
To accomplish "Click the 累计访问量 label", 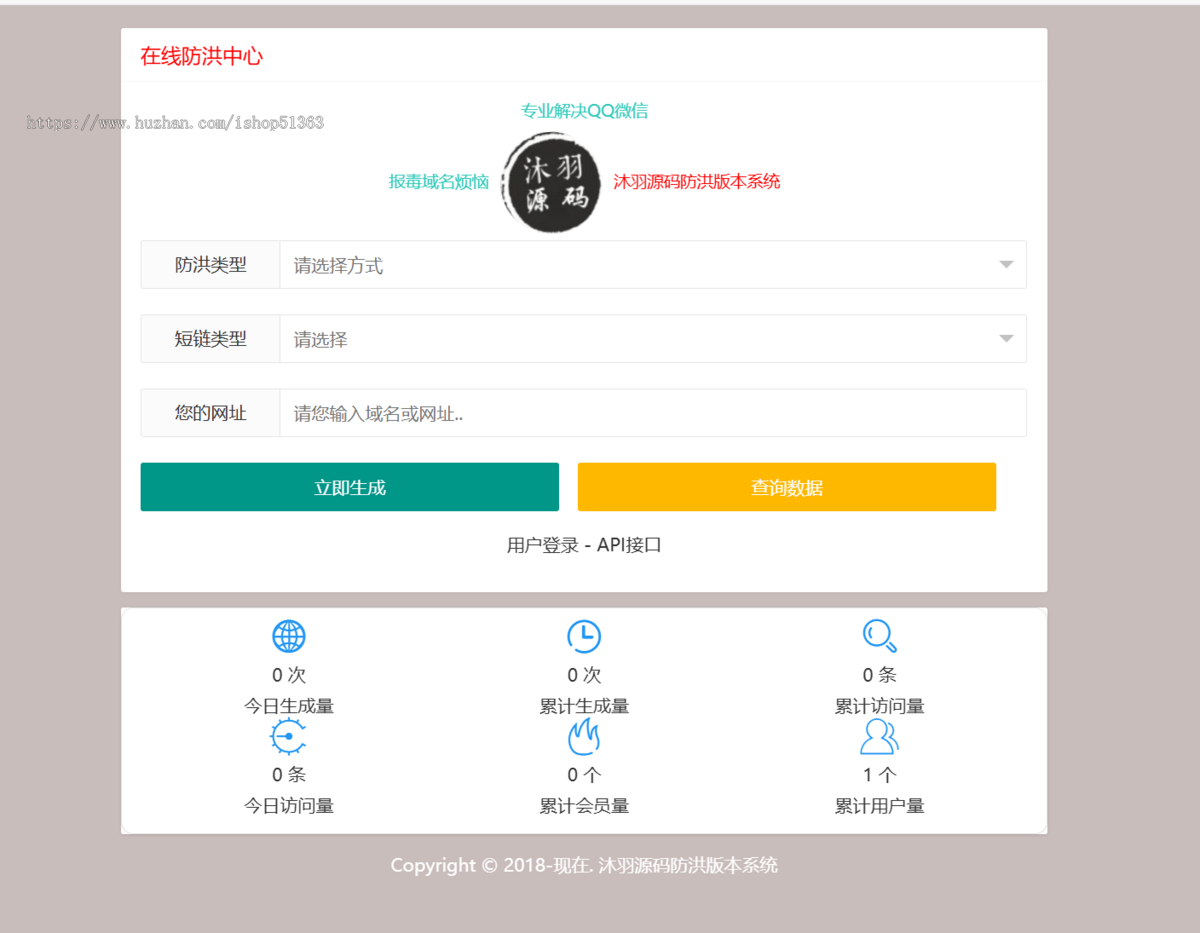I will (x=880, y=706).
